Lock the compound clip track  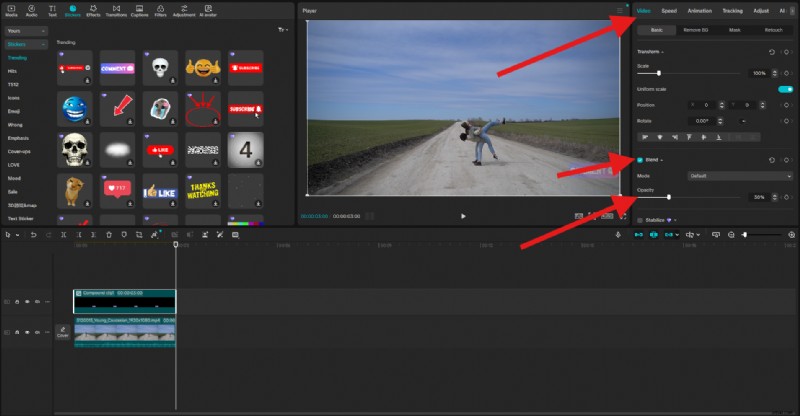[17, 302]
